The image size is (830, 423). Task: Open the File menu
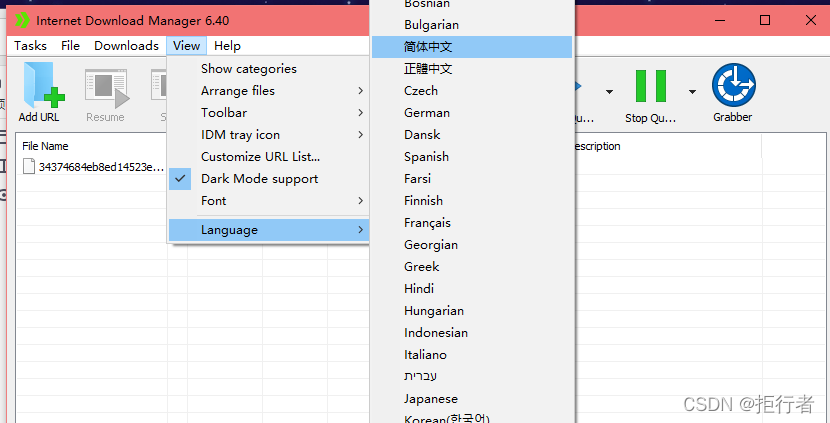[x=70, y=46]
